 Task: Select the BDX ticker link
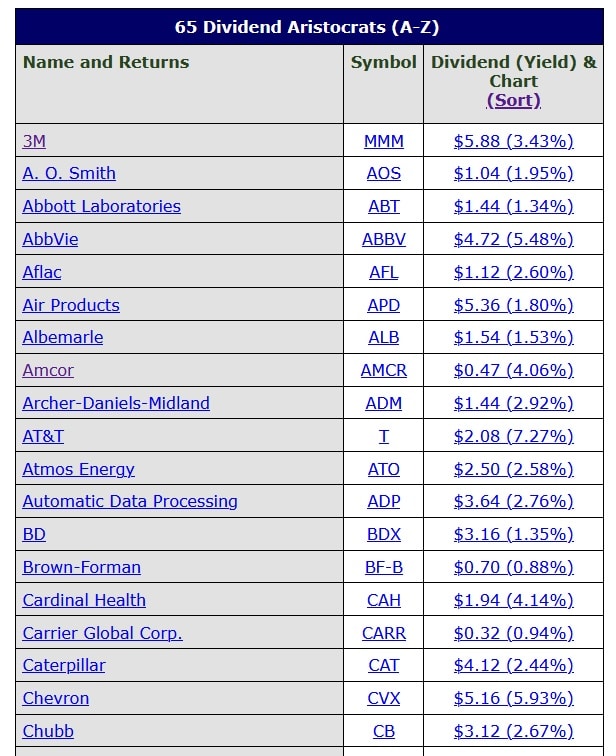pyautogui.click(x=384, y=534)
